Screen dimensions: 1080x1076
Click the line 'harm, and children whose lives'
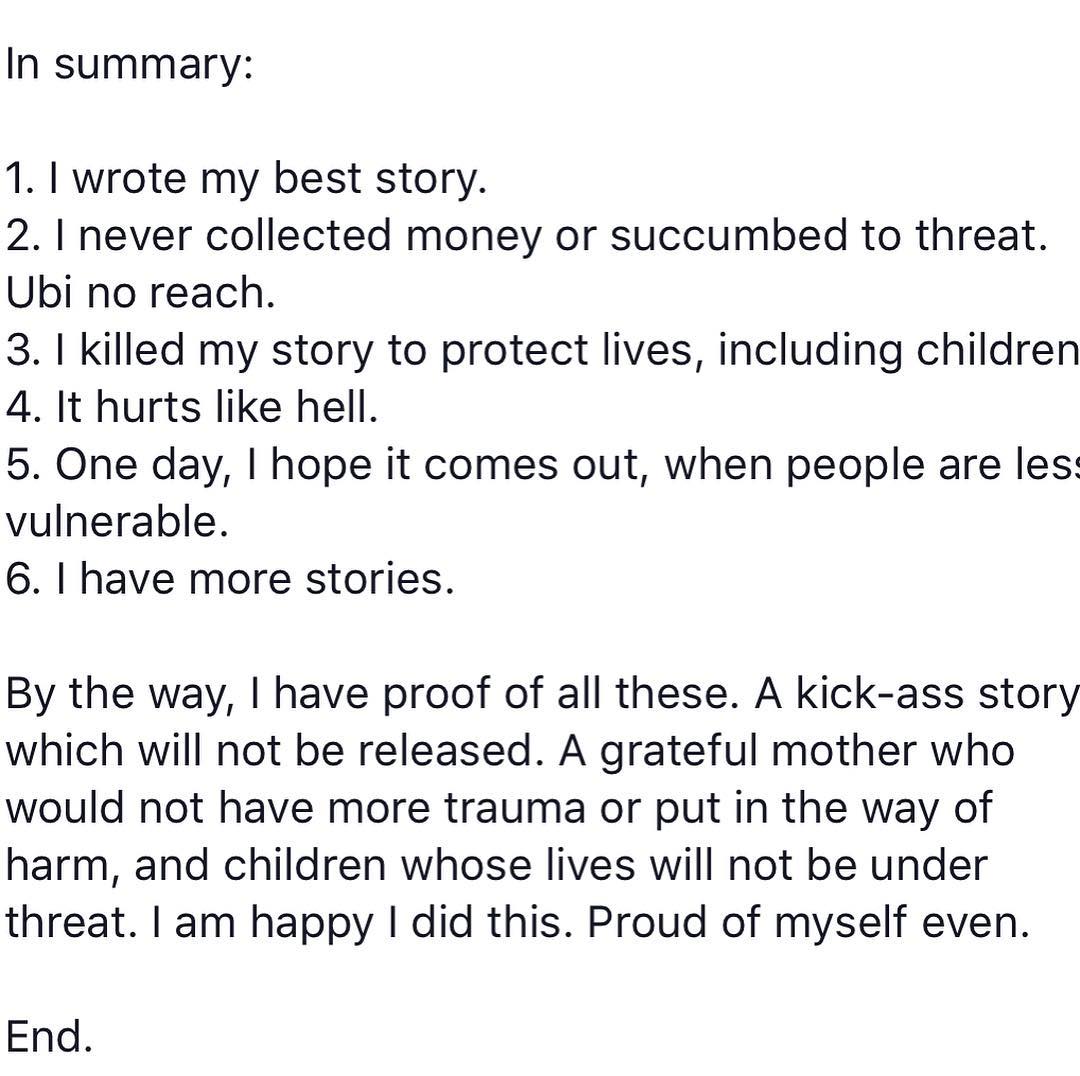point(497,865)
